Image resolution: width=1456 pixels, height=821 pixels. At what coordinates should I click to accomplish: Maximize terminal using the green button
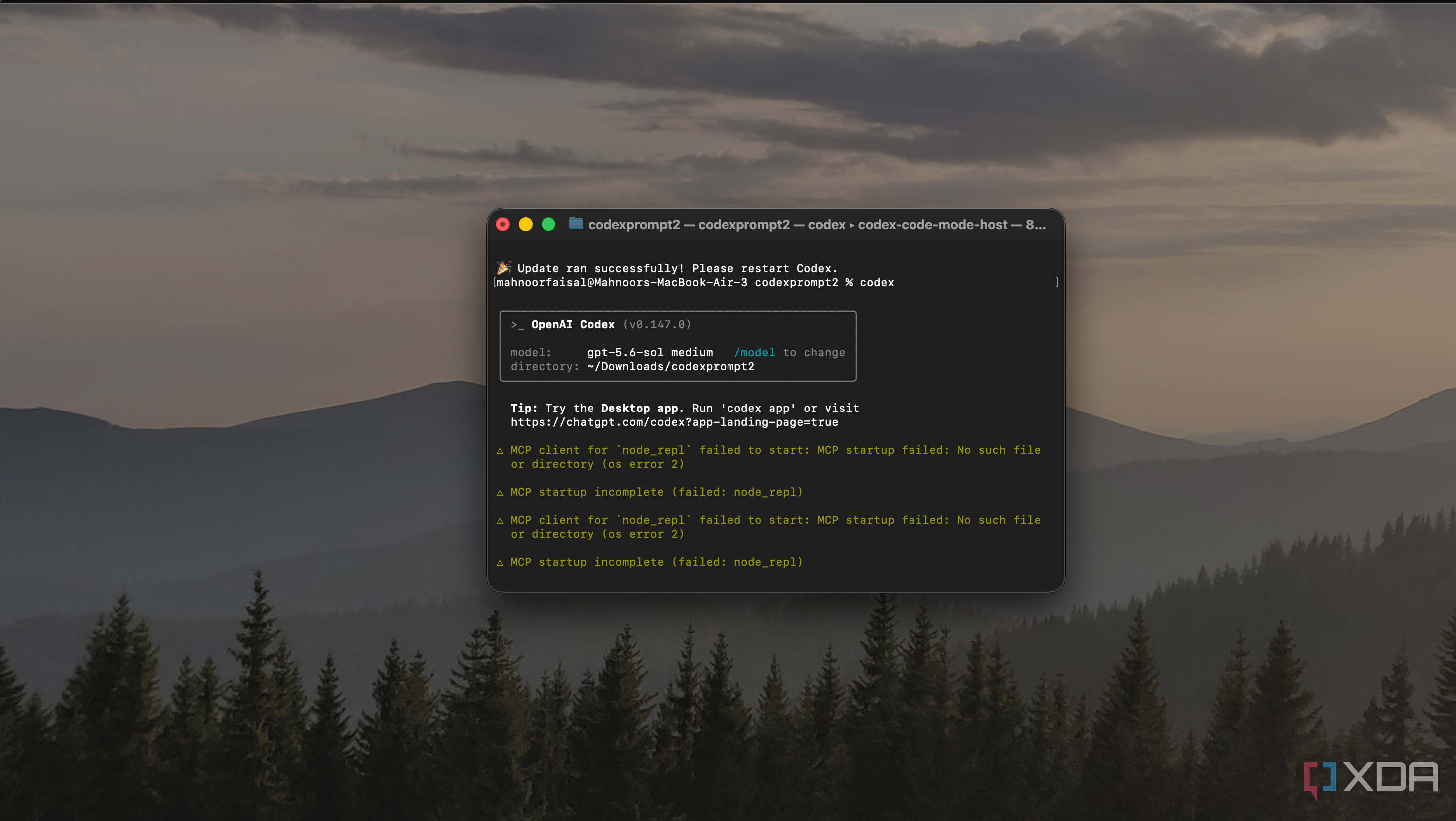coord(548,224)
